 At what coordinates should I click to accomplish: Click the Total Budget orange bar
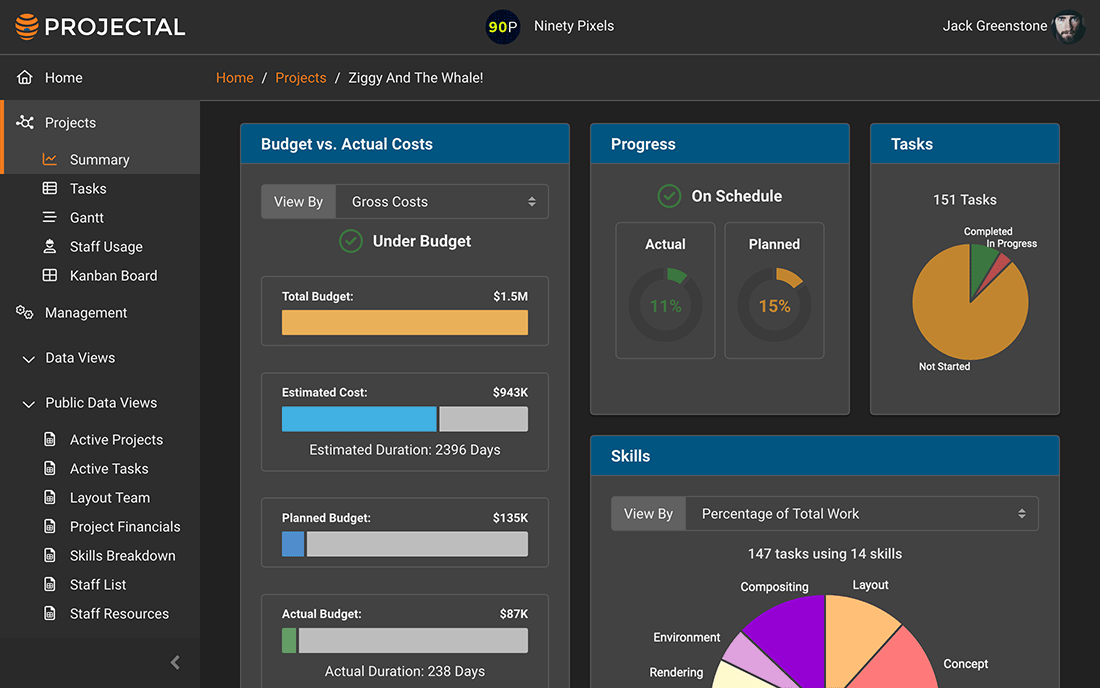click(405, 323)
